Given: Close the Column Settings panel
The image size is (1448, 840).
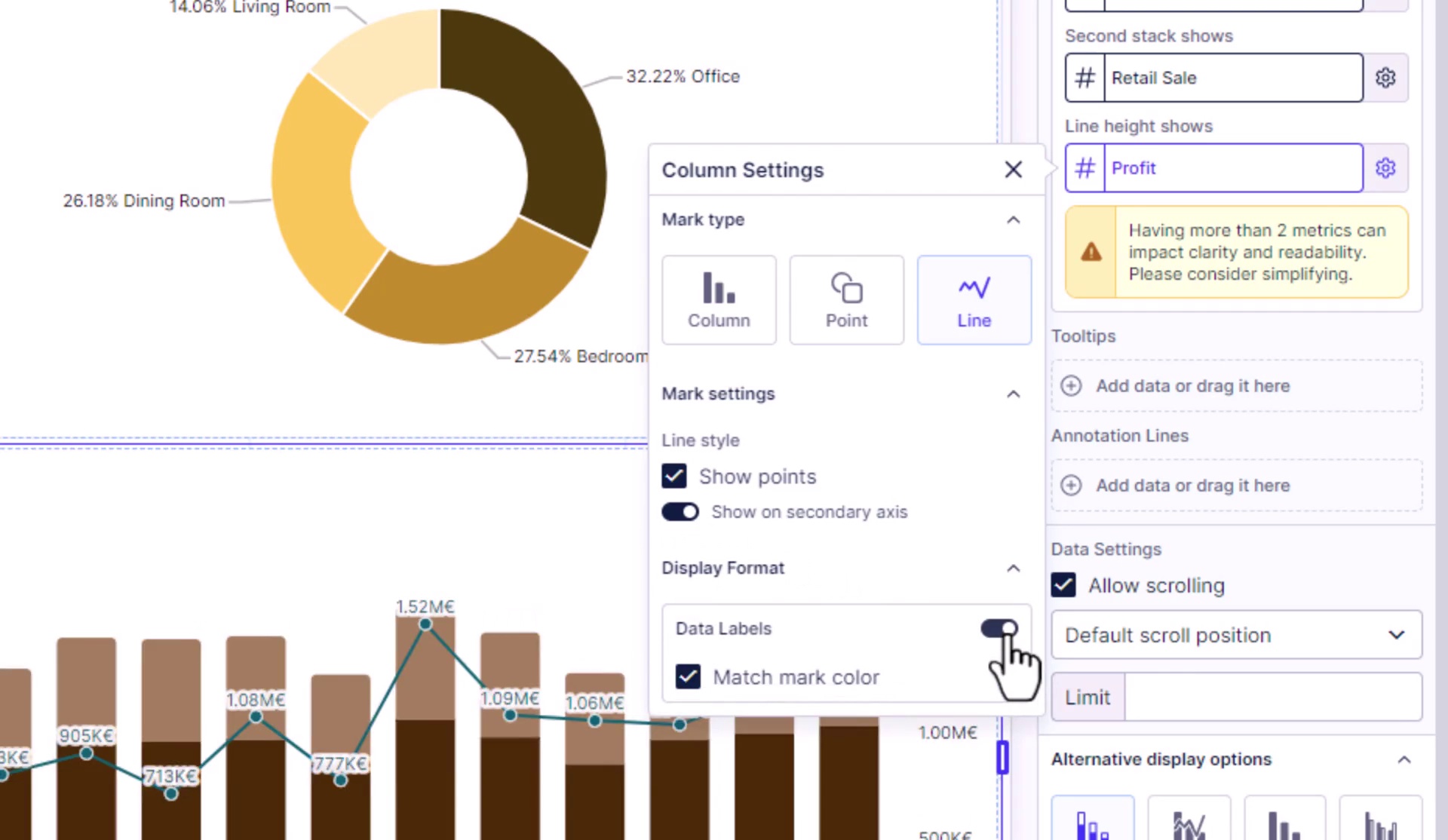Looking at the screenshot, I should click(x=1013, y=170).
